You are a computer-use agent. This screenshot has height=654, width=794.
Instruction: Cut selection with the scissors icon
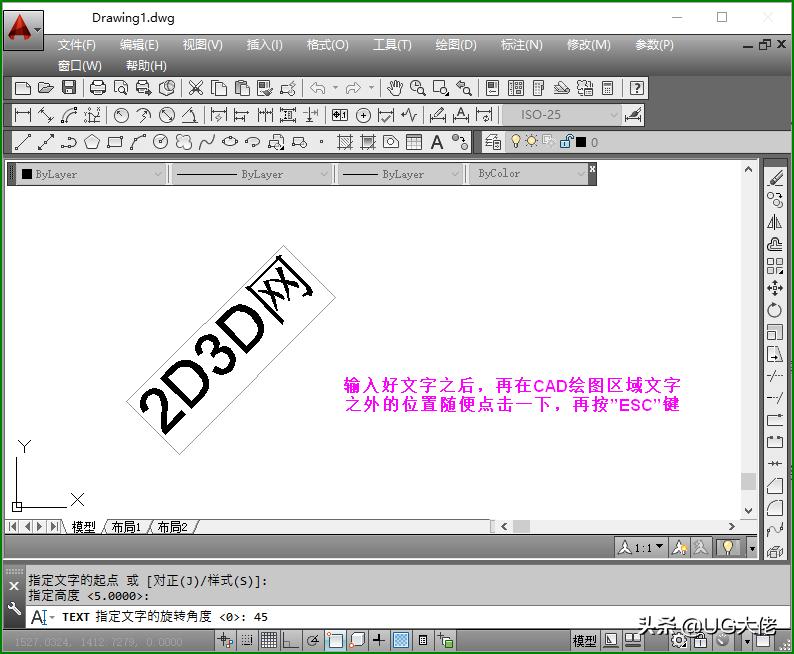[195, 88]
